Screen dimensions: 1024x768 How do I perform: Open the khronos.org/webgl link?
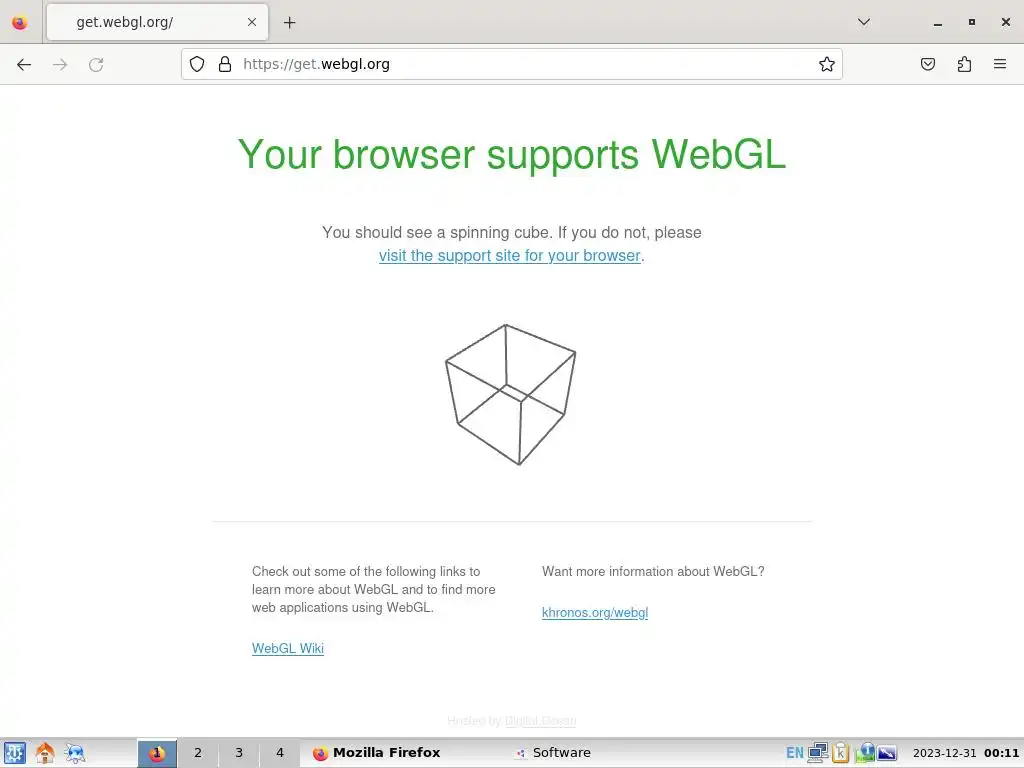click(x=595, y=613)
